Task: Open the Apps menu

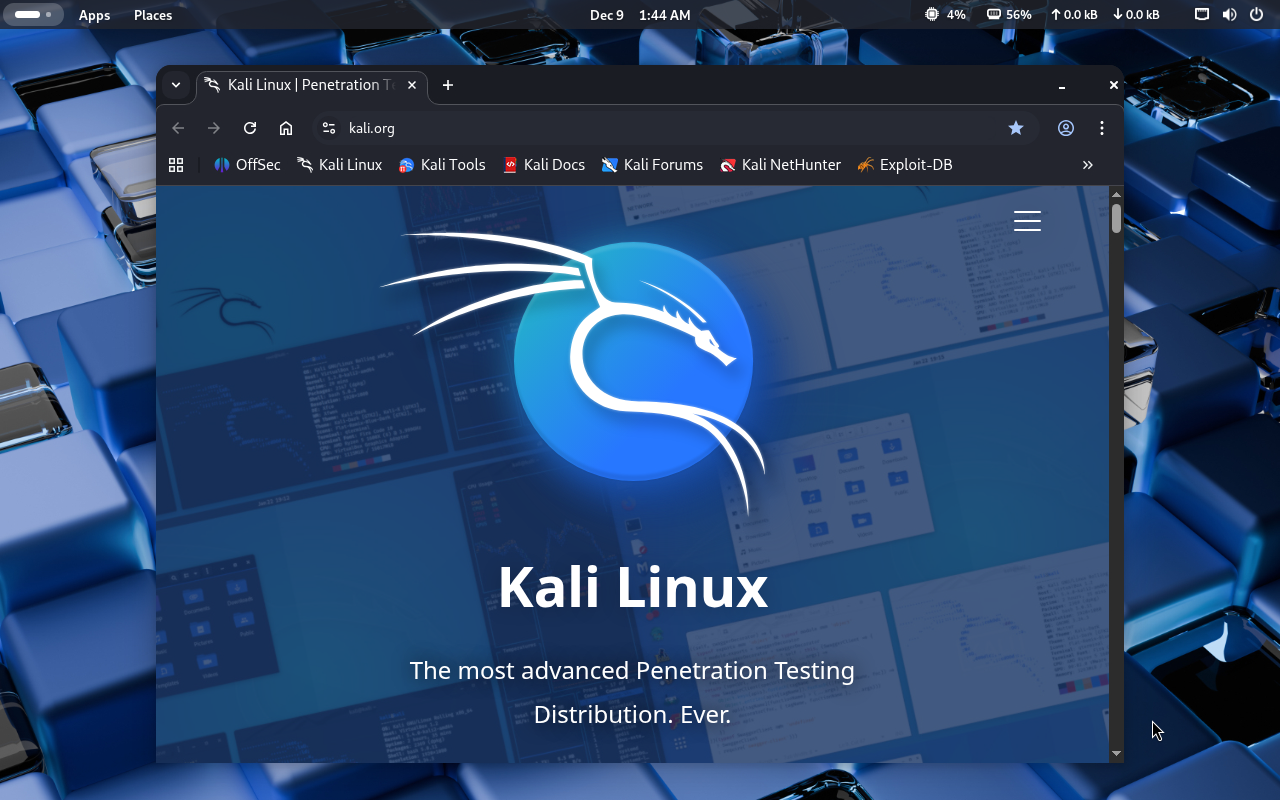Action: tap(95, 15)
